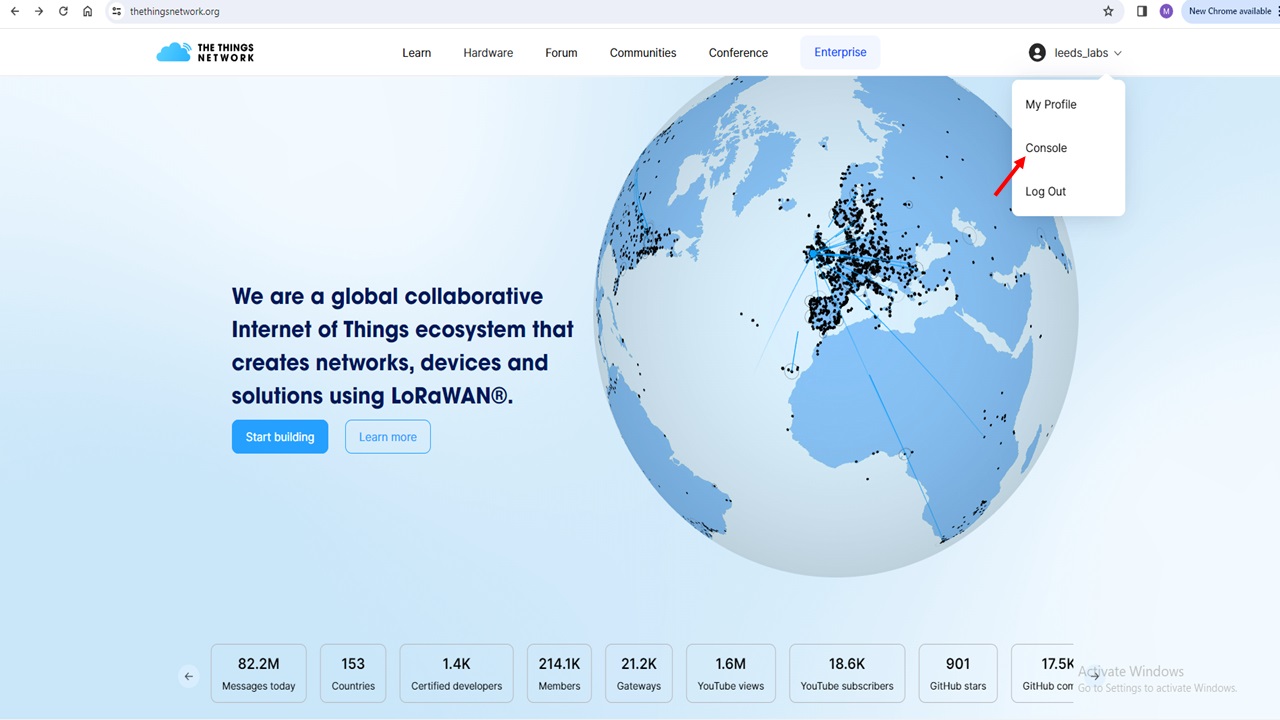Image resolution: width=1280 pixels, height=720 pixels.
Task: Open the Chrome profile avatar
Action: pyautogui.click(x=1166, y=11)
